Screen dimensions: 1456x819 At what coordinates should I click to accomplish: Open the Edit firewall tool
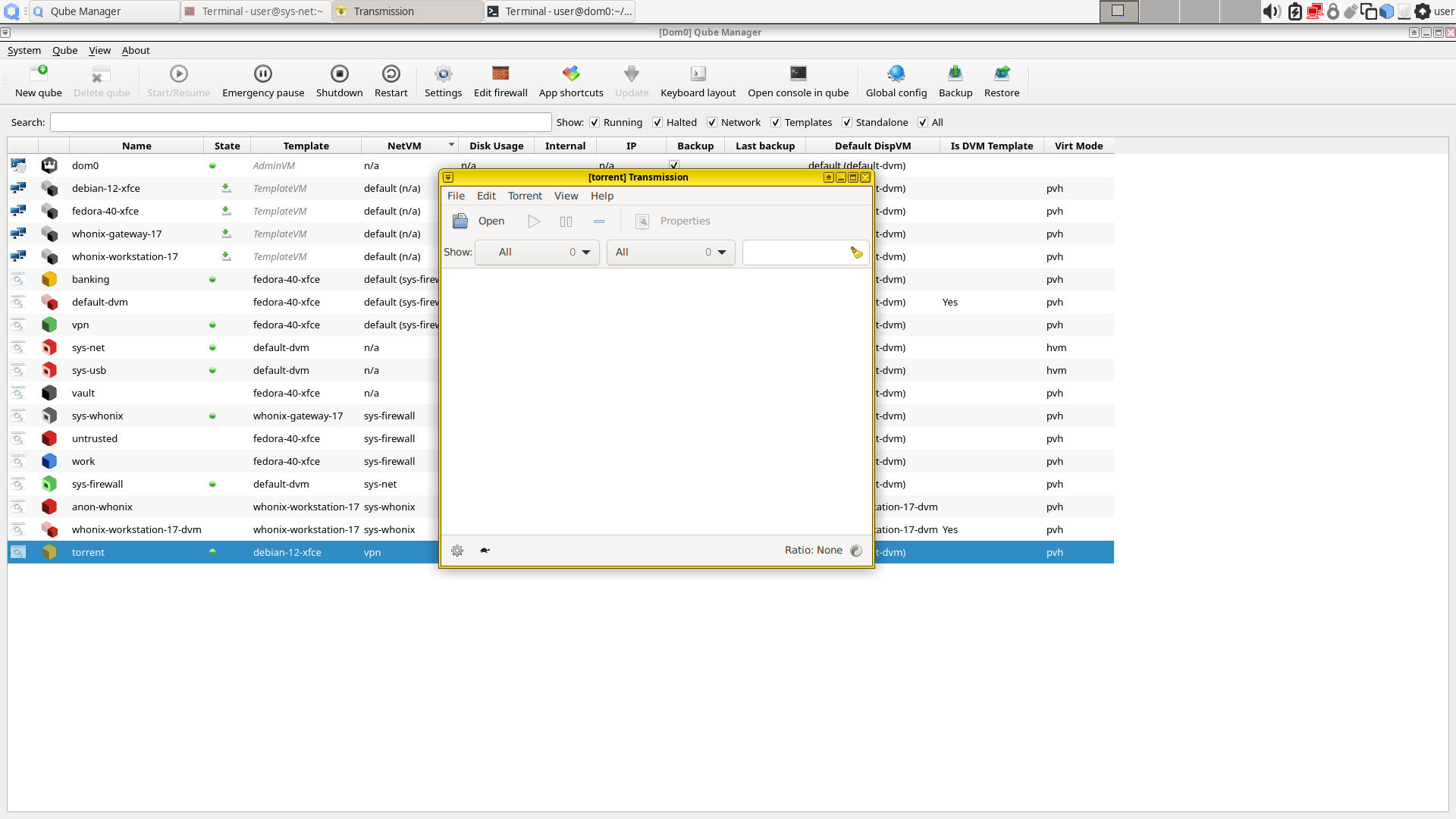point(500,74)
